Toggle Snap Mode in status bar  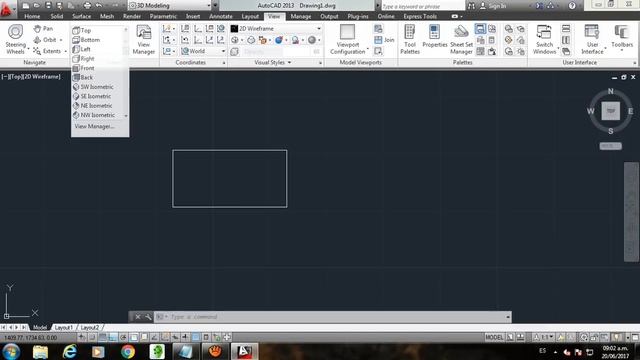point(92,337)
